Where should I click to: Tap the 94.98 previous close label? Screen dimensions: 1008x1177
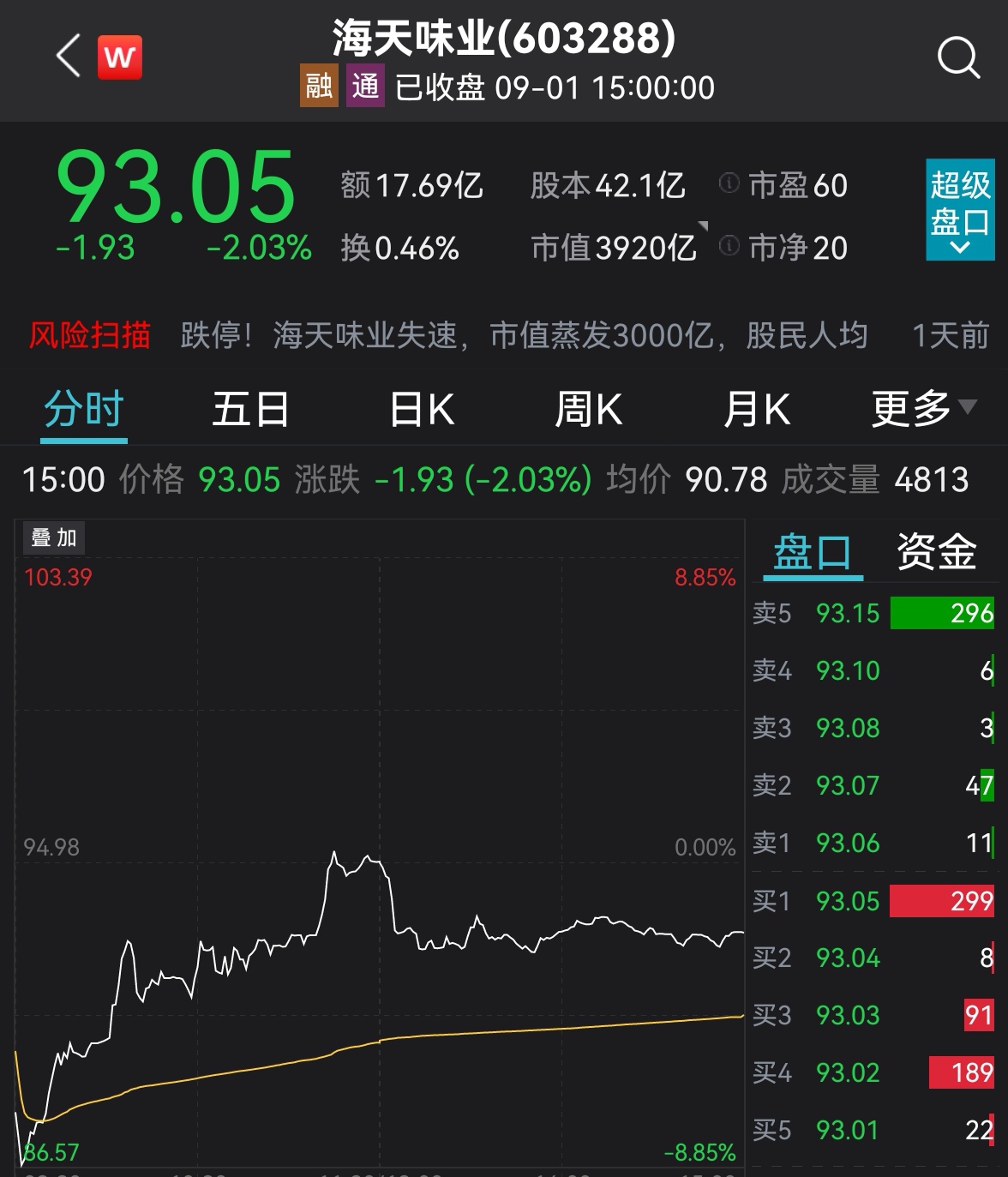[x=51, y=847]
